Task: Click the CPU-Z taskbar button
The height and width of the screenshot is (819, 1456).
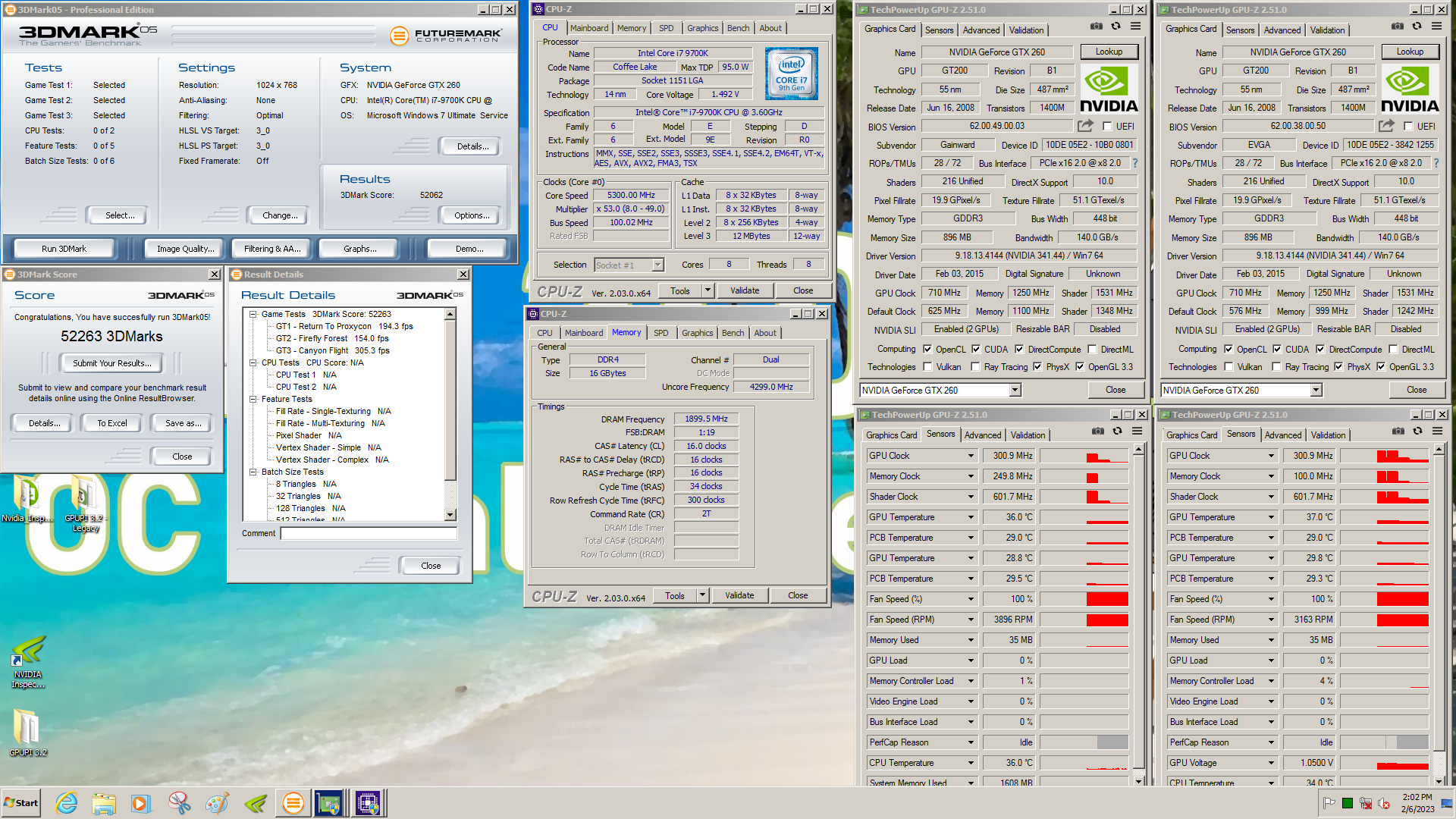Action: (368, 803)
